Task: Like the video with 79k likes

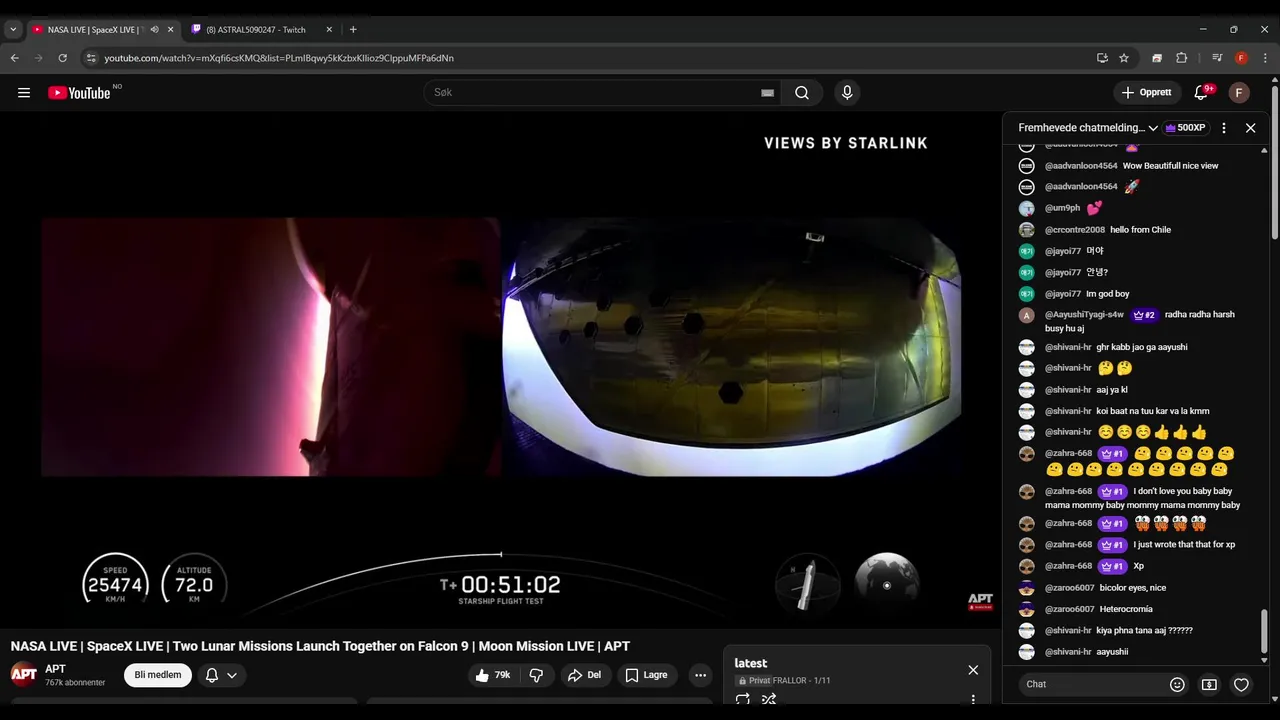Action: 494,675
